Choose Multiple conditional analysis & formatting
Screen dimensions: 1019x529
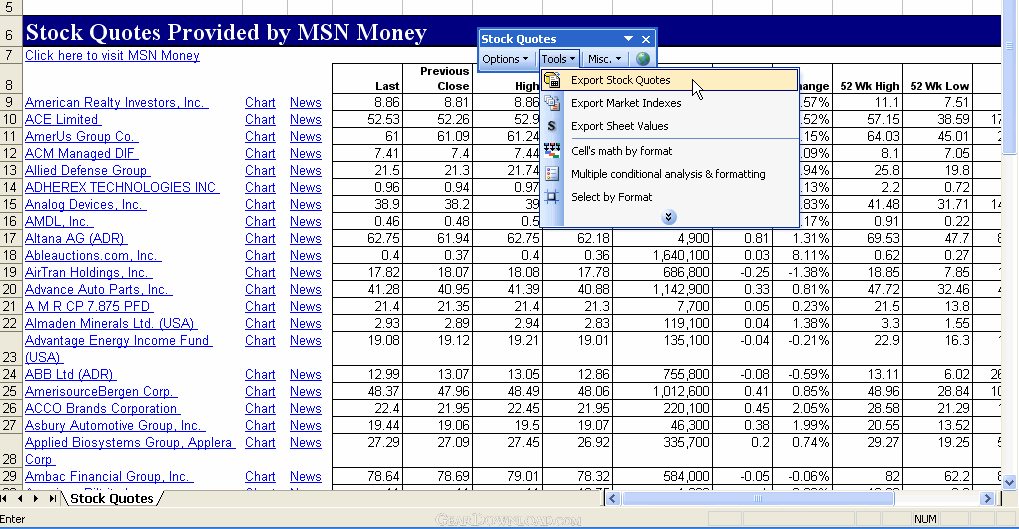(x=669, y=174)
